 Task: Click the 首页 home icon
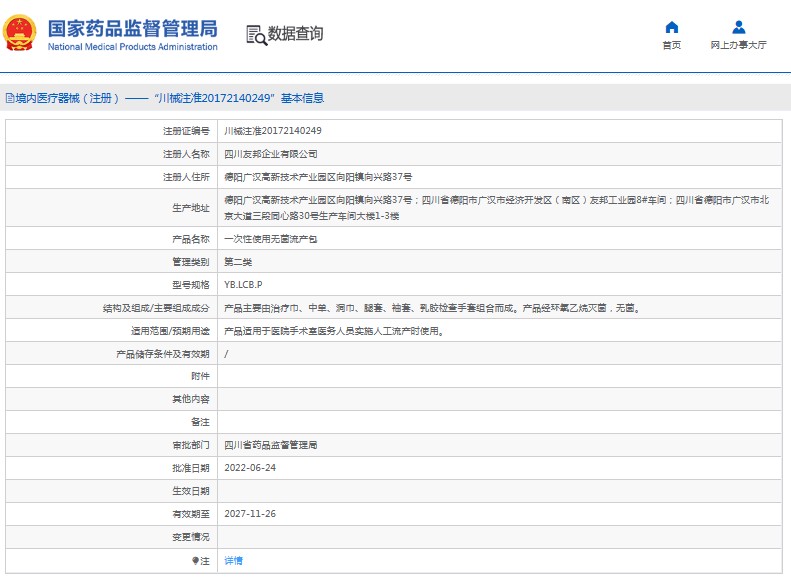point(671,27)
